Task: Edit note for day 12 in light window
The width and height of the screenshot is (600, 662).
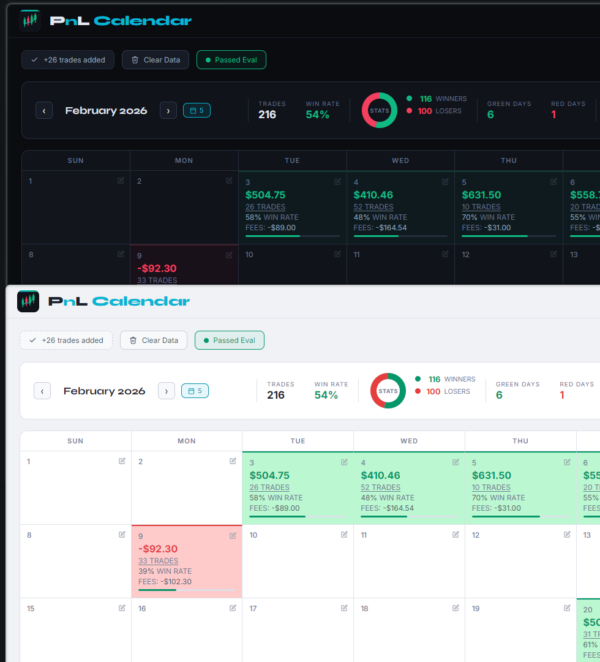Action: (x=567, y=534)
